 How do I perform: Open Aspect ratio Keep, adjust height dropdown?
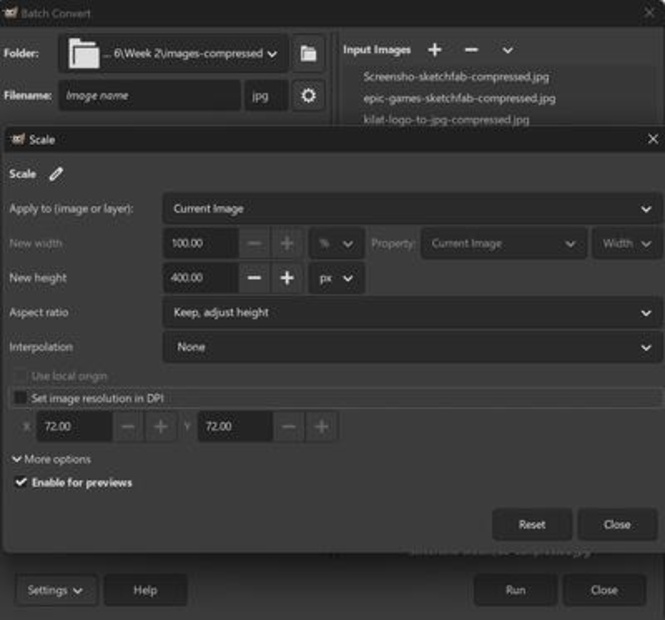coord(412,313)
